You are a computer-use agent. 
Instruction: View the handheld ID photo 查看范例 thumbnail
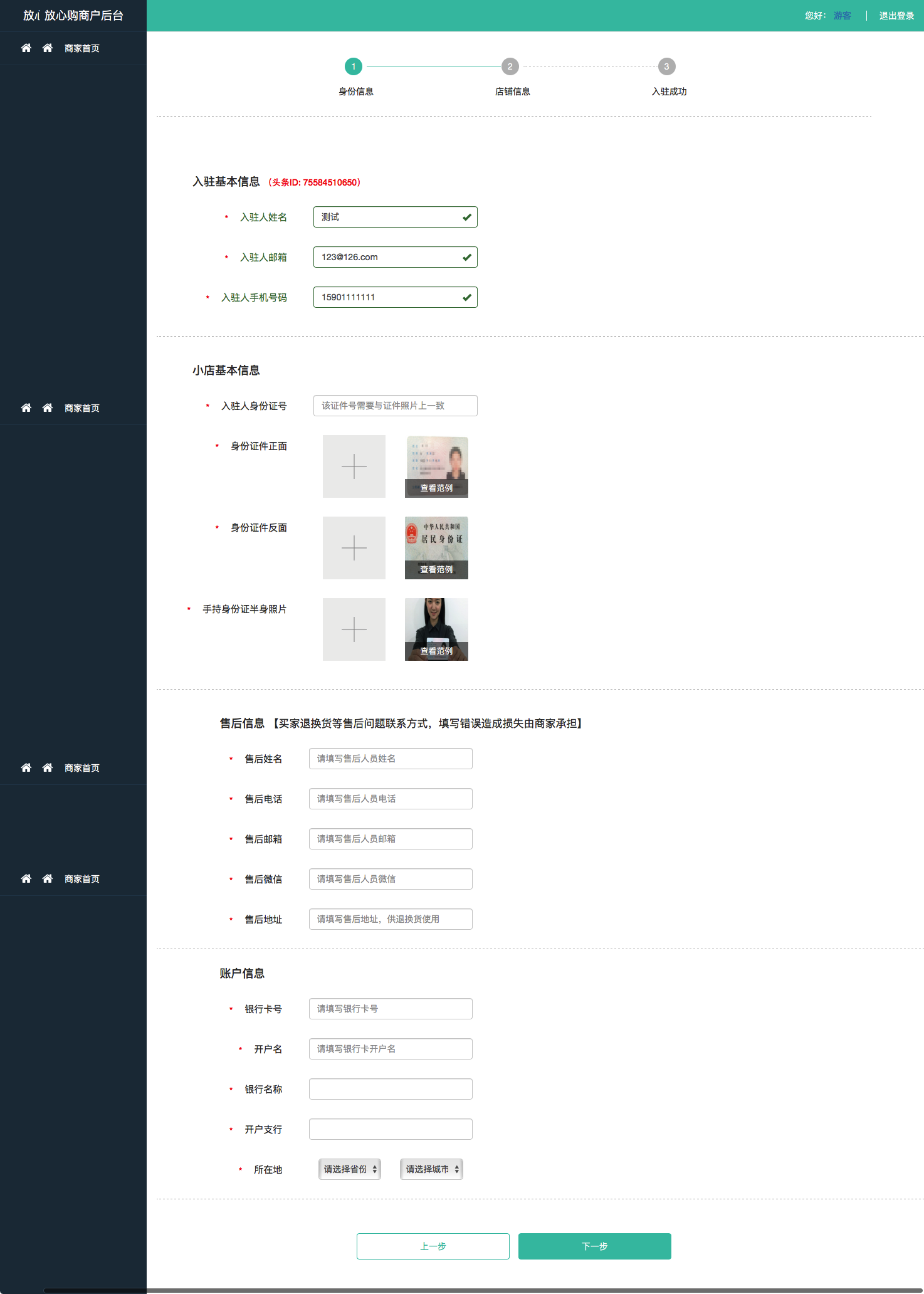coord(436,629)
